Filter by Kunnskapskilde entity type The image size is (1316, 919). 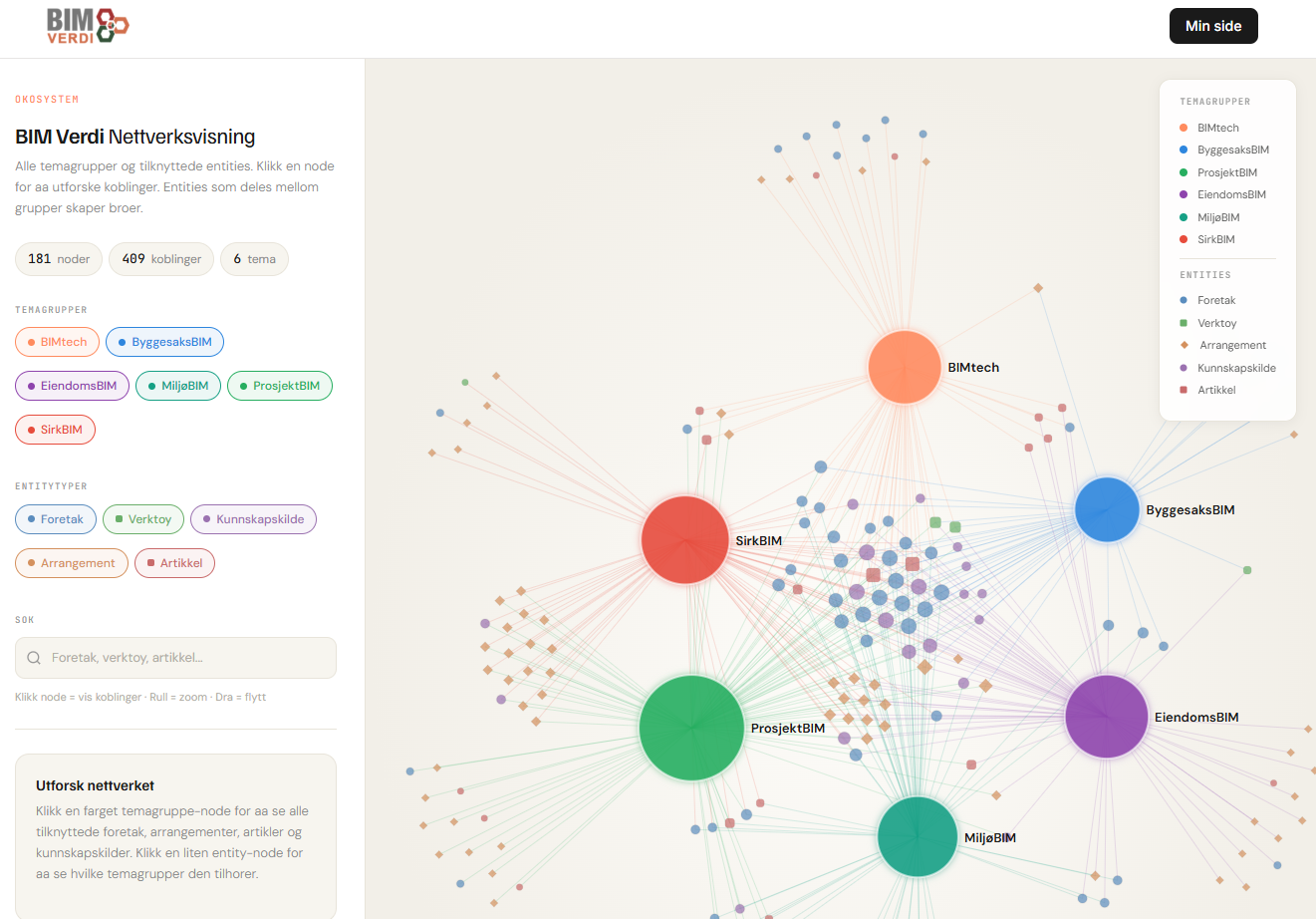[x=253, y=519]
